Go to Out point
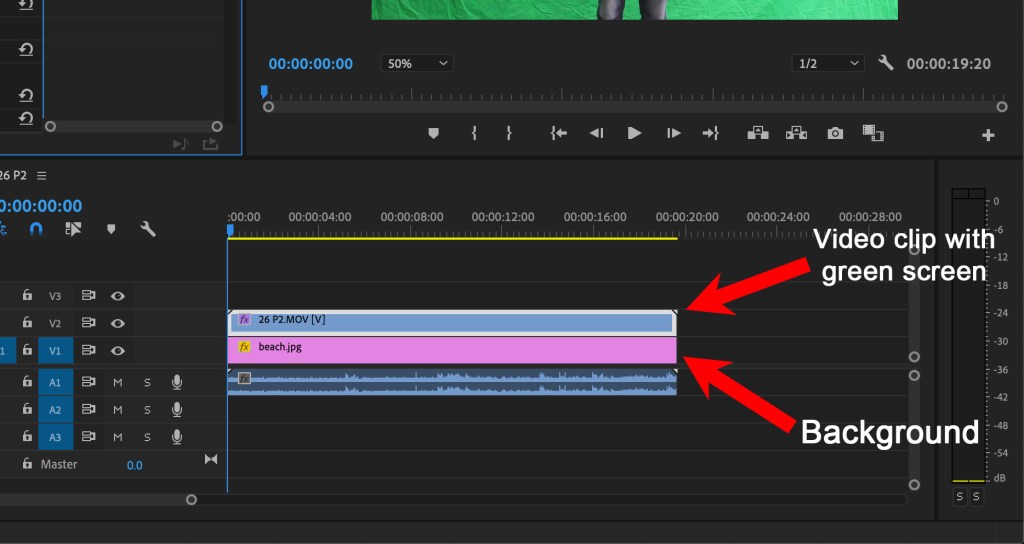Viewport: 1024px width, 544px height. pos(711,133)
